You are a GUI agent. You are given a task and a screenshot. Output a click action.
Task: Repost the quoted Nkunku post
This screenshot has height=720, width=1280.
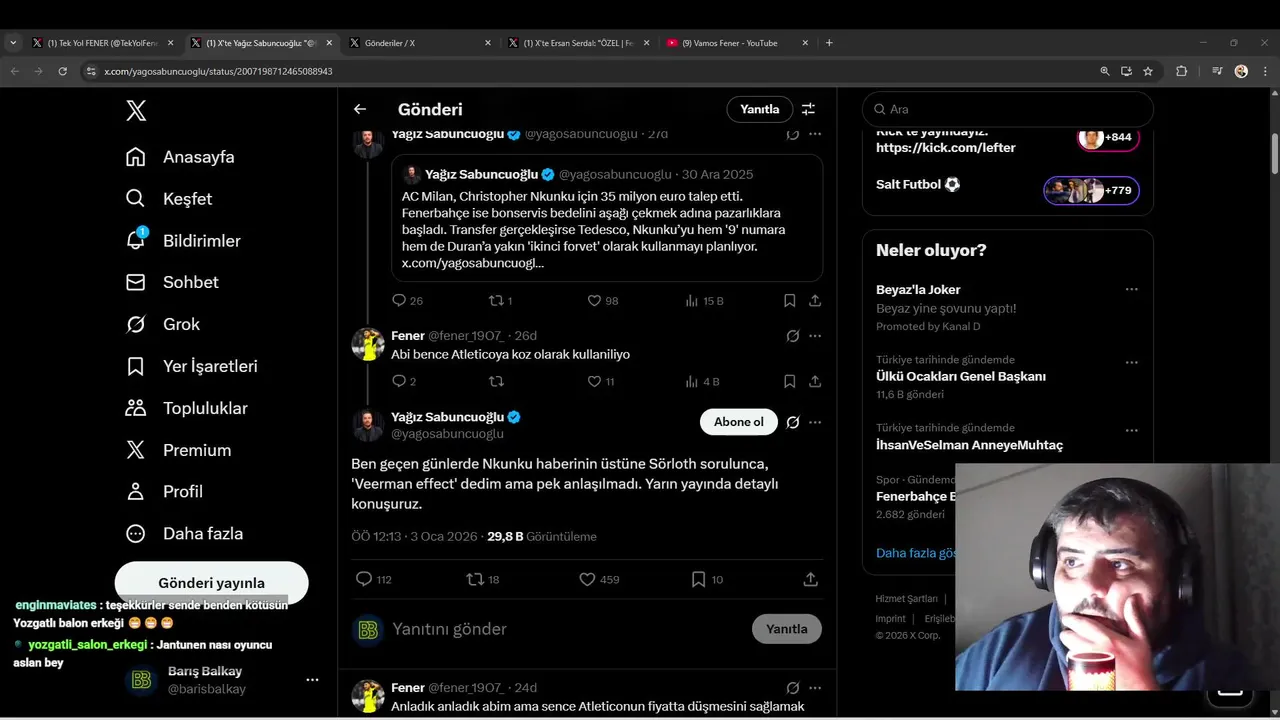click(x=495, y=300)
